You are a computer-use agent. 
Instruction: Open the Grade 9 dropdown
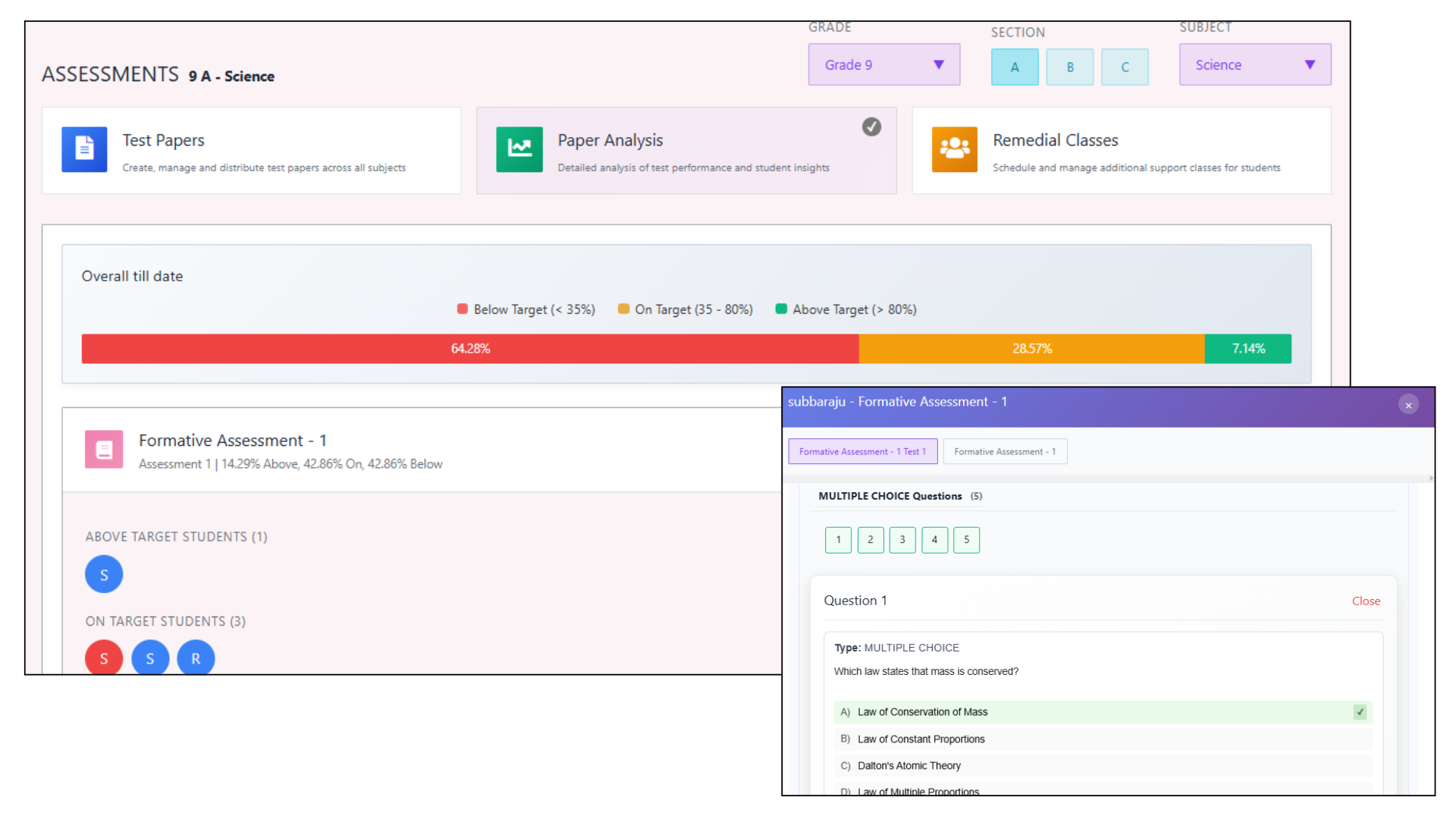pyautogui.click(x=883, y=64)
